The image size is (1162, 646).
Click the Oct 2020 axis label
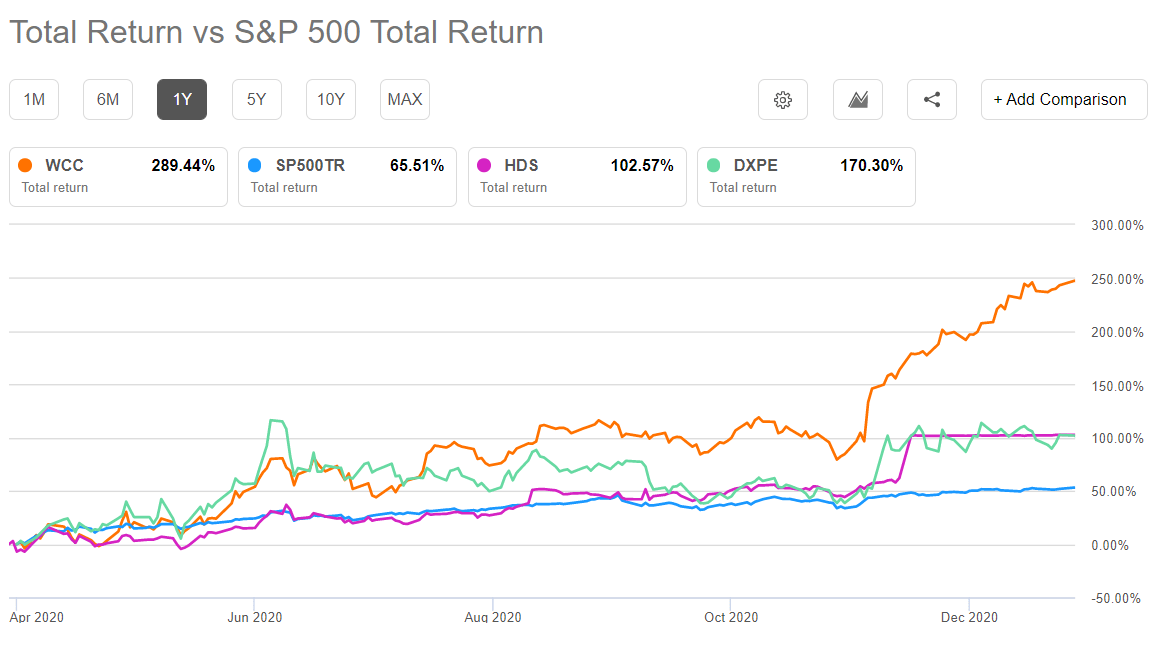click(731, 617)
